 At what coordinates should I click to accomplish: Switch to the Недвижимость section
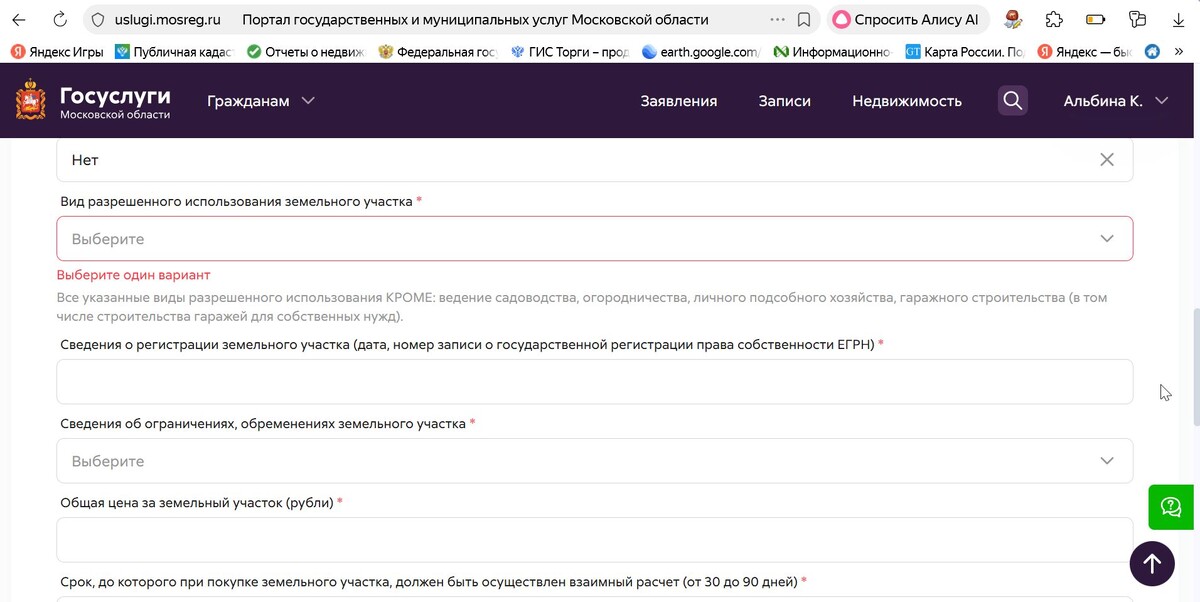[907, 100]
